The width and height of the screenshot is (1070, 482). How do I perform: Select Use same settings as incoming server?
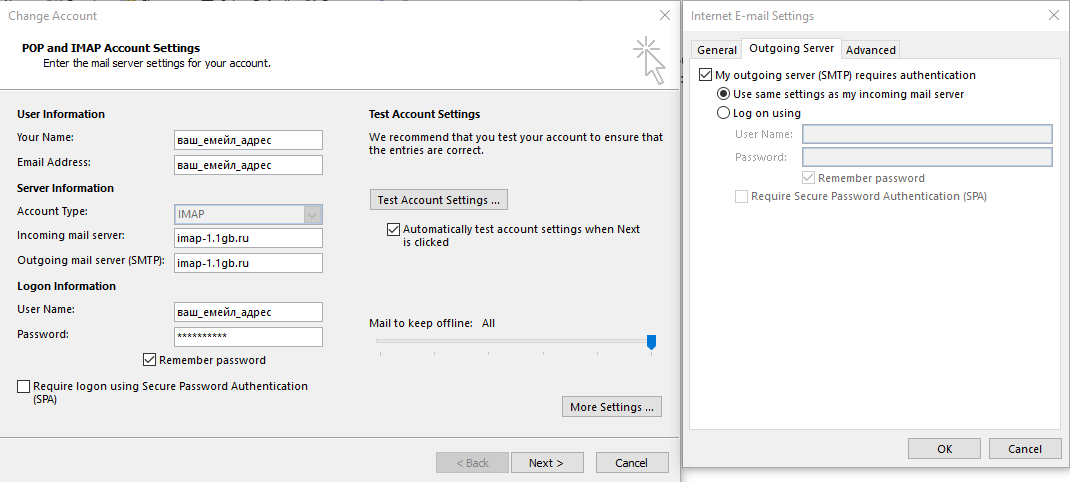pyautogui.click(x=724, y=94)
